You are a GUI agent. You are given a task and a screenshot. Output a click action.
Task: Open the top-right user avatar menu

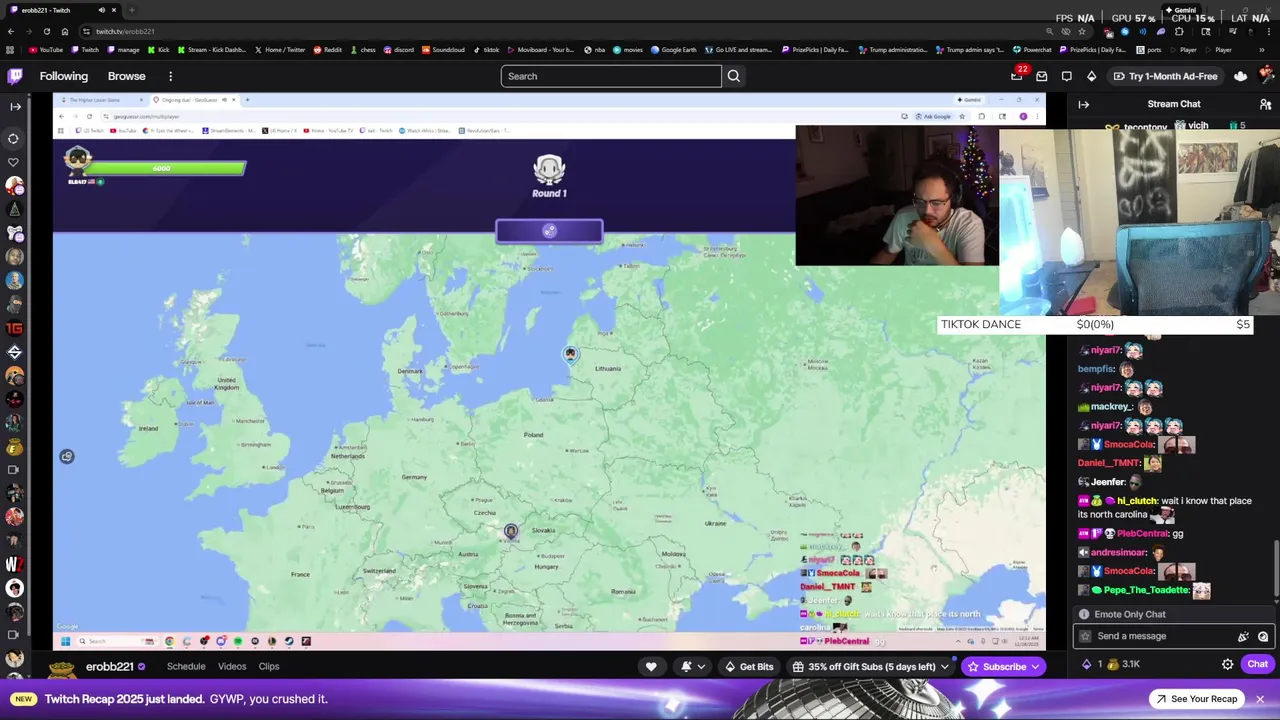(1267, 76)
